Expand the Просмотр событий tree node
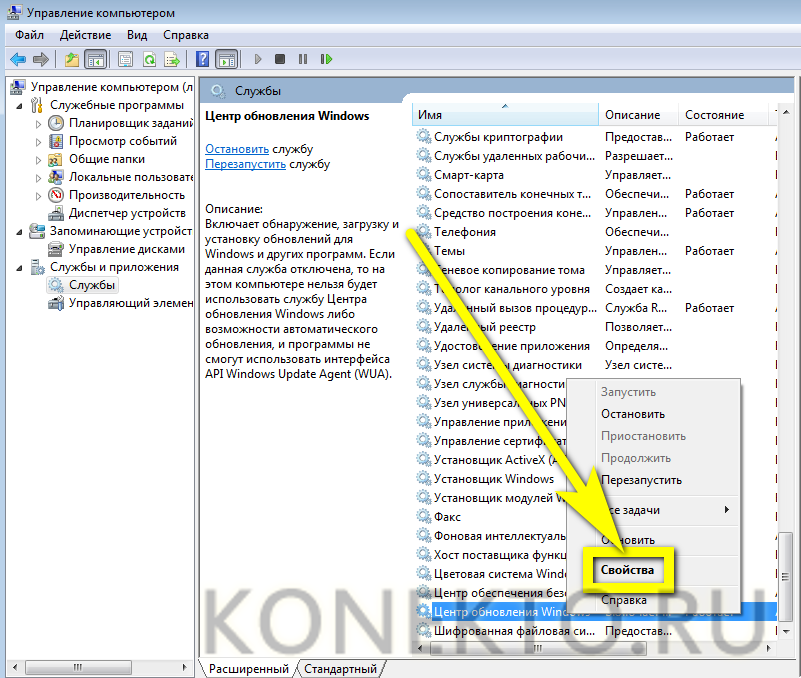The width and height of the screenshot is (801, 678). point(39,141)
